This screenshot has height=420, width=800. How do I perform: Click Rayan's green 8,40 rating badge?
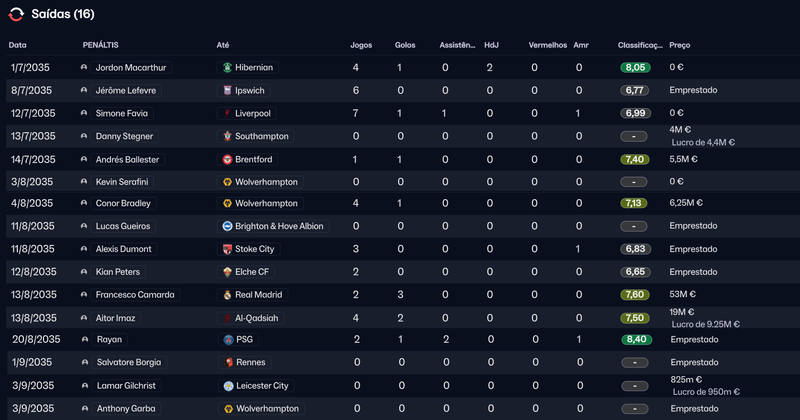coord(634,340)
